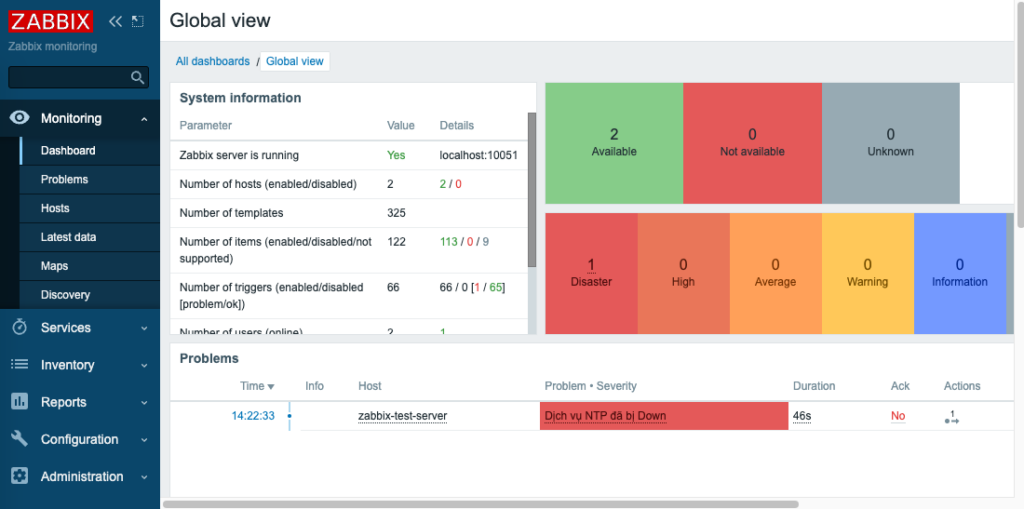Click duration 46s link
The image size is (1024, 509).
(x=801, y=416)
